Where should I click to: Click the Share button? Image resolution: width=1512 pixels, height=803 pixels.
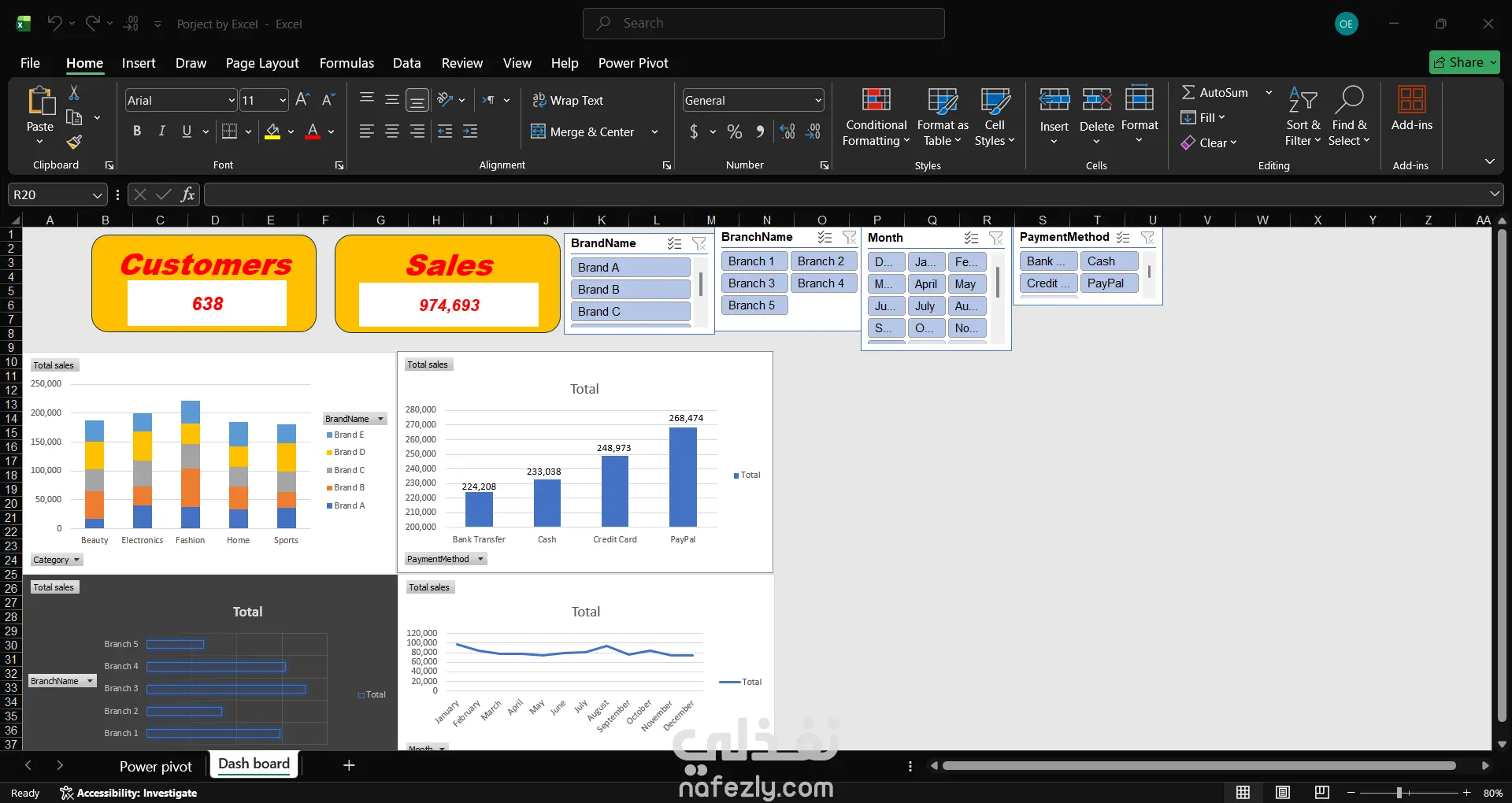click(1464, 62)
